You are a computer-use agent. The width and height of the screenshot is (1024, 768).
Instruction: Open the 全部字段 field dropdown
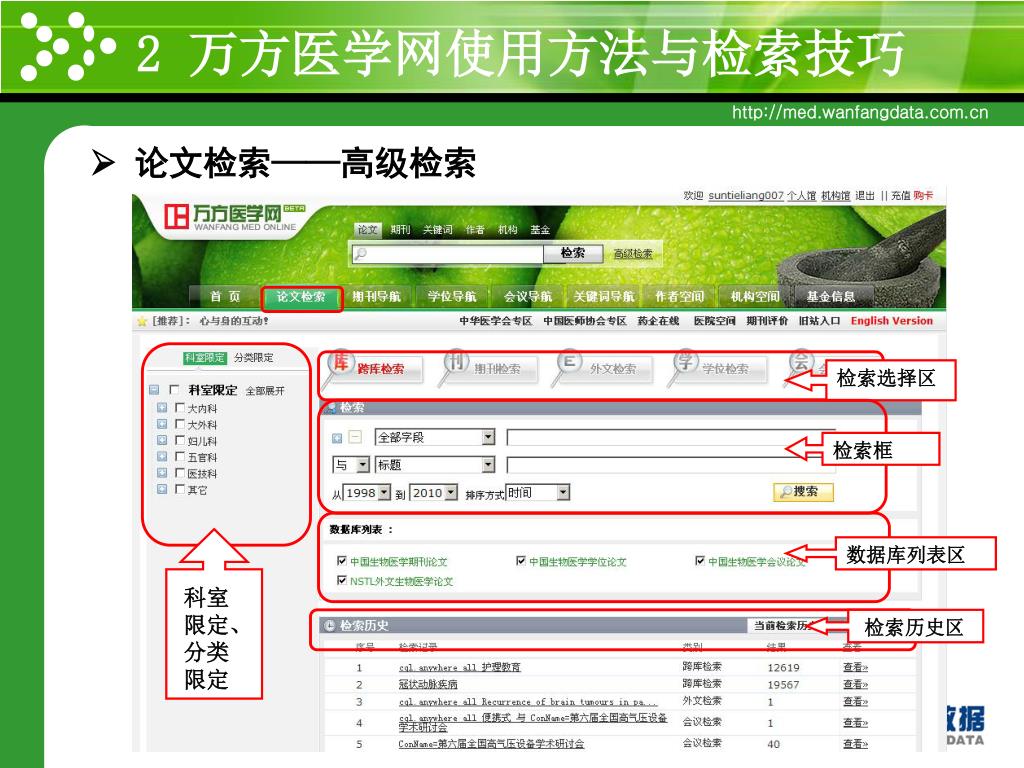click(435, 437)
